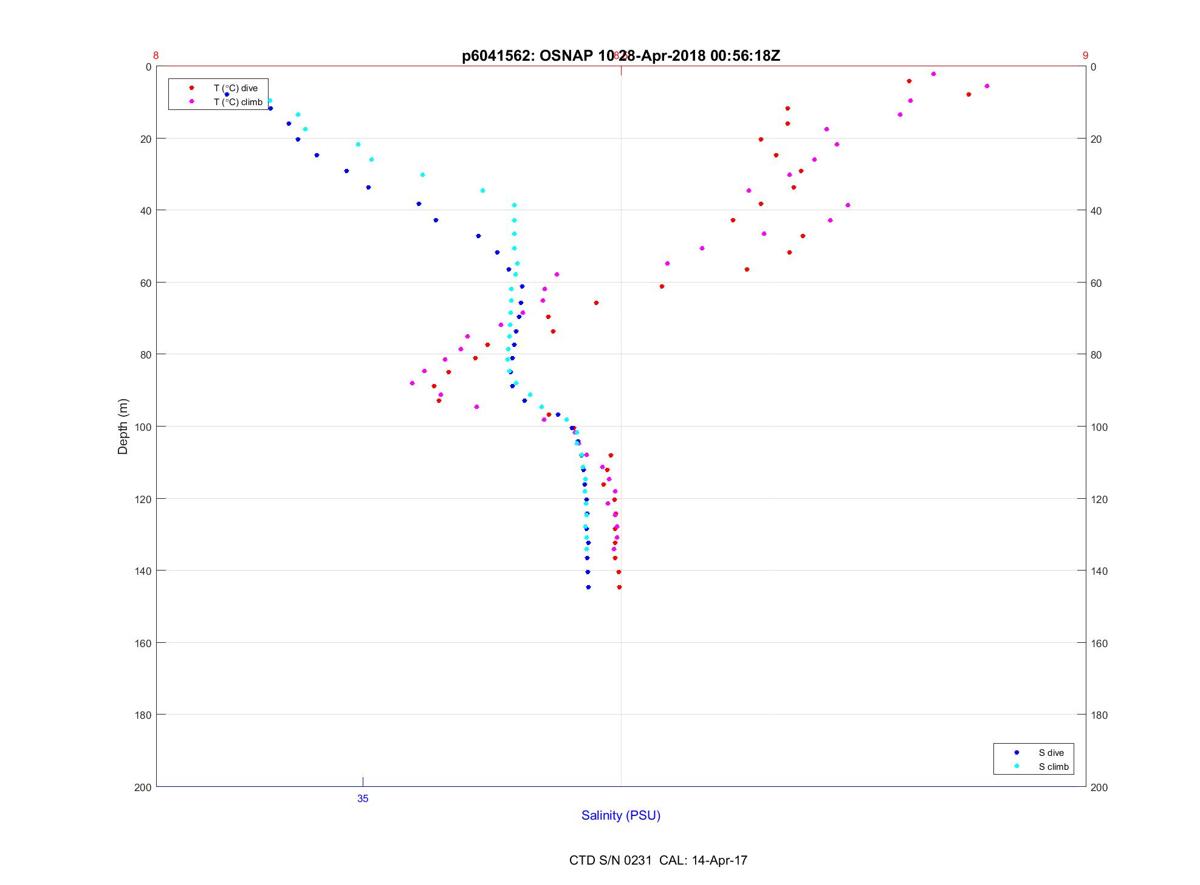Click the "60" tick on right depth axis

click(x=1096, y=283)
